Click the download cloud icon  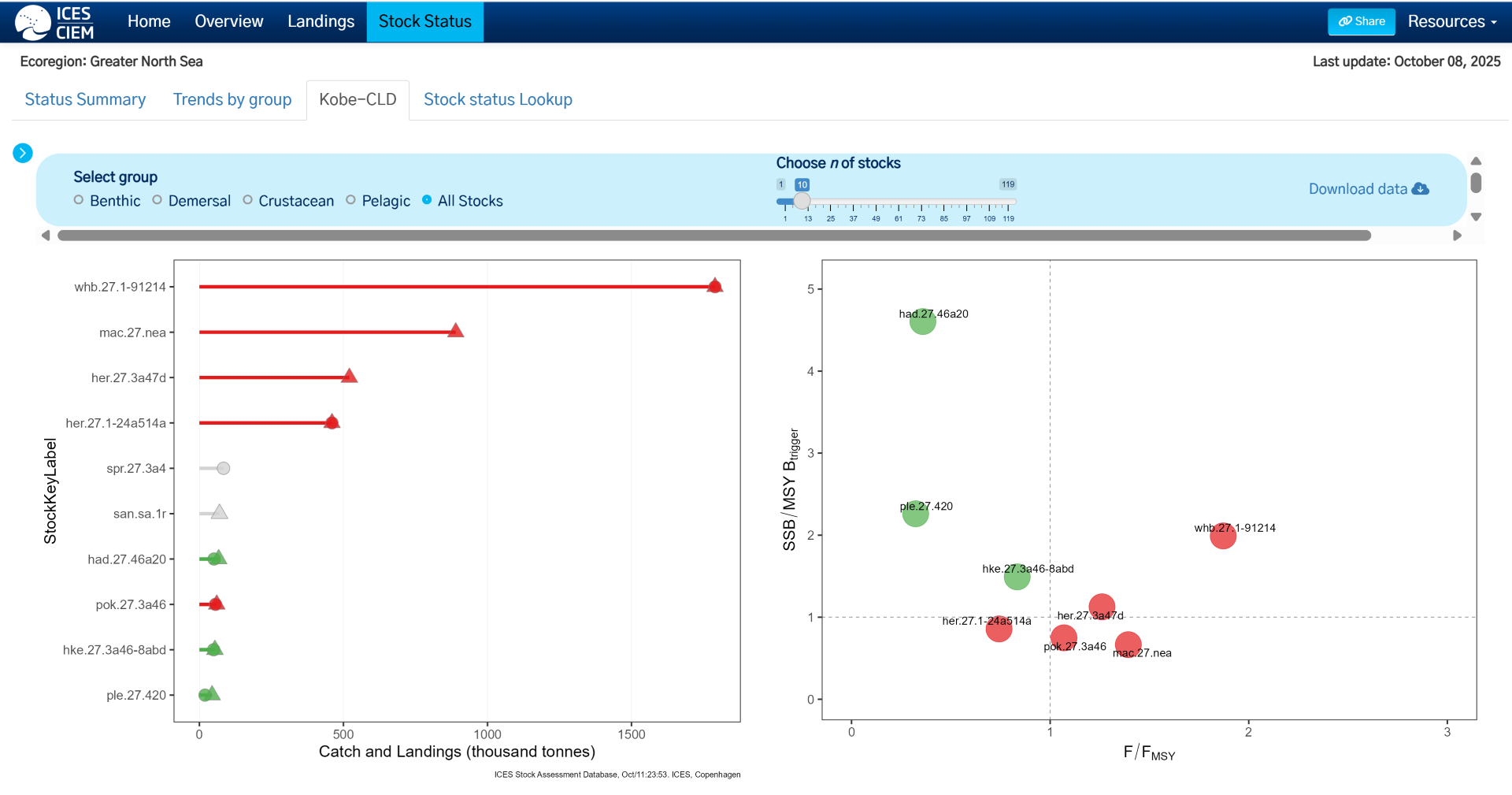pos(1421,189)
